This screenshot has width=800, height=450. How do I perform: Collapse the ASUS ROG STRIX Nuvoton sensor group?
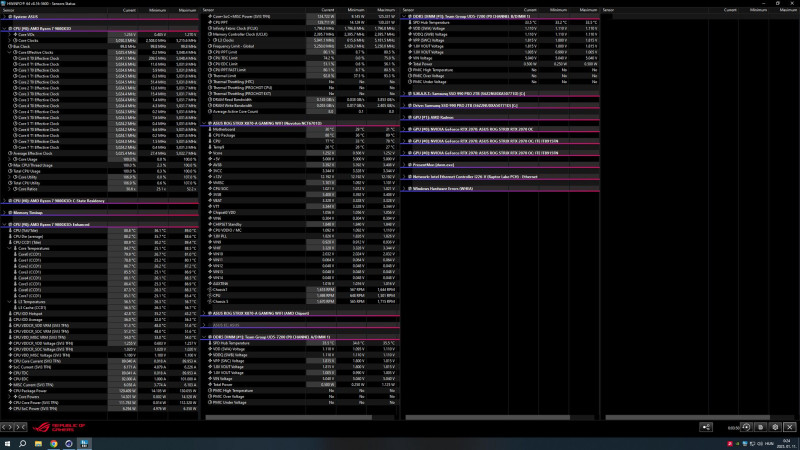coord(204,123)
